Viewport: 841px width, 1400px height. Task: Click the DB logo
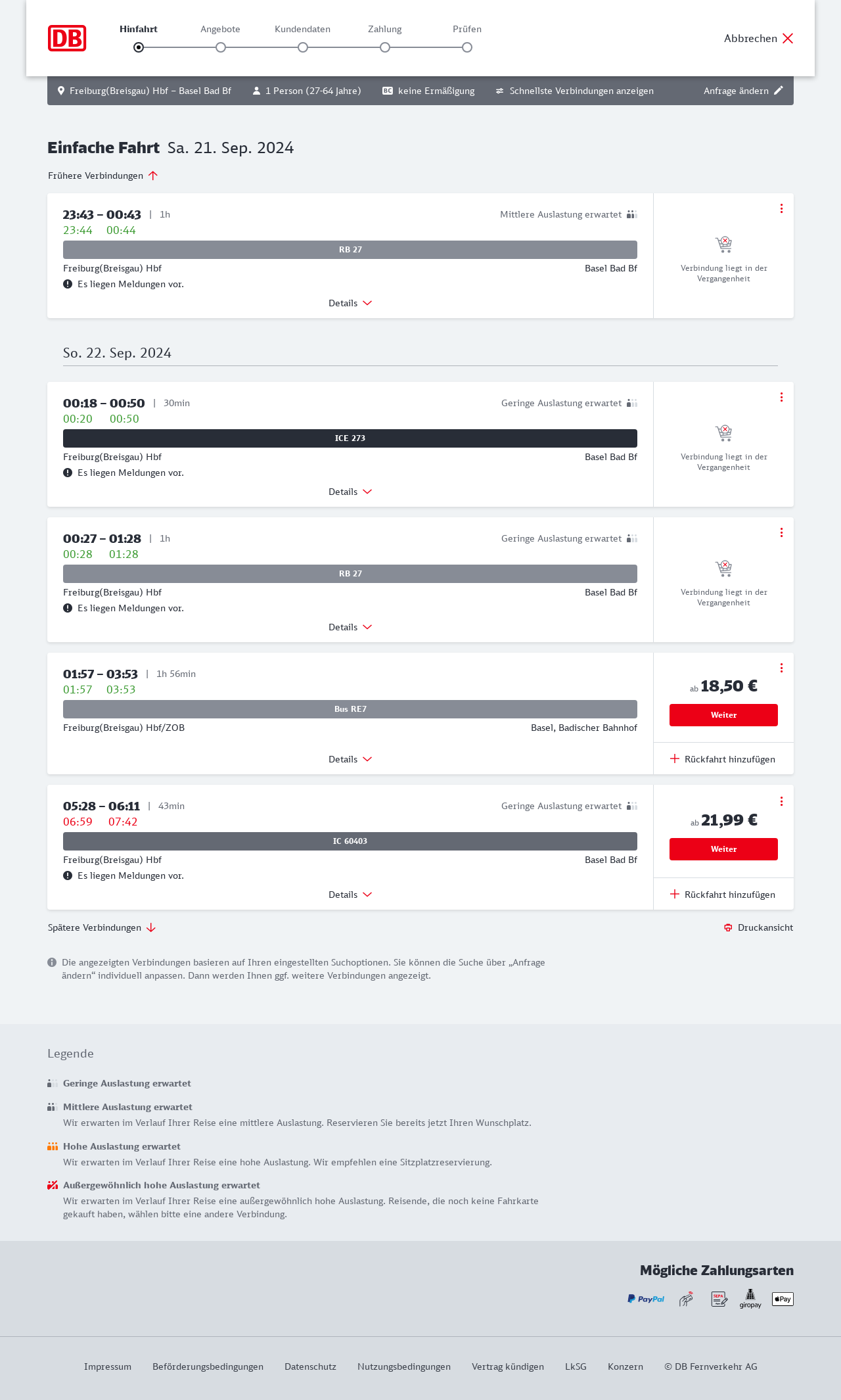pyautogui.click(x=67, y=38)
